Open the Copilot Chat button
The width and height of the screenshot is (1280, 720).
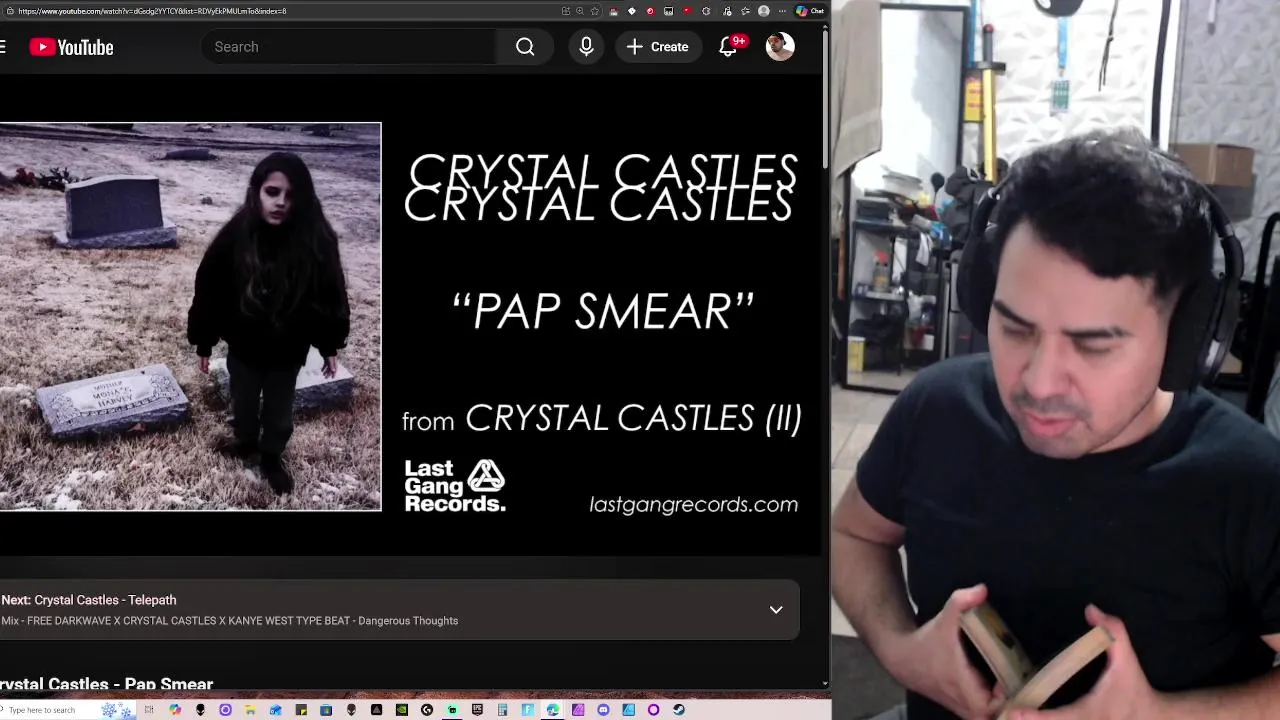(x=809, y=11)
